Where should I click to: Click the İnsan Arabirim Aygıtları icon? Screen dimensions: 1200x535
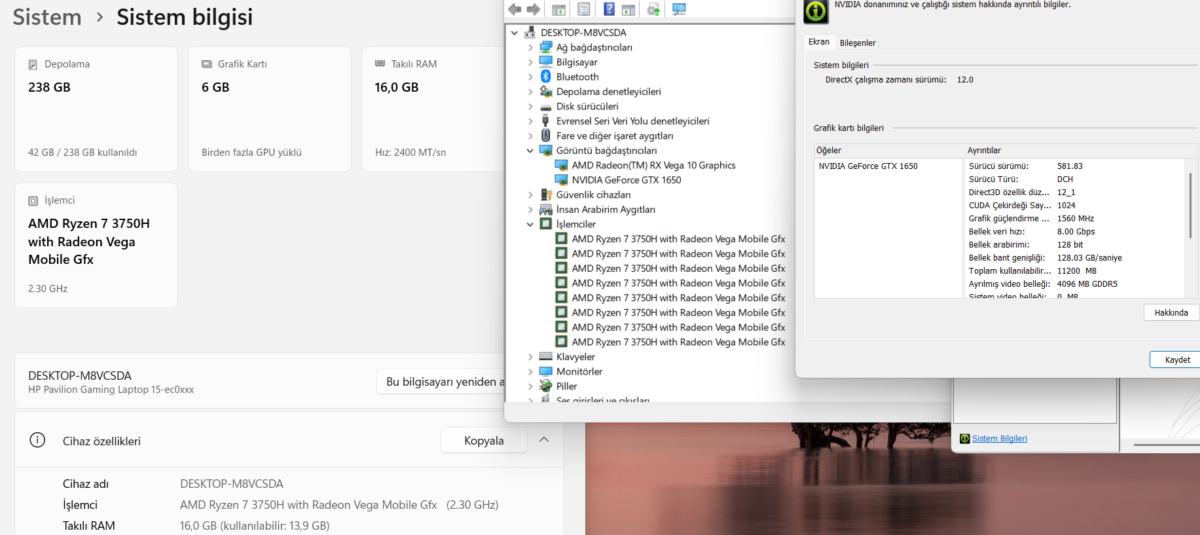pos(546,210)
